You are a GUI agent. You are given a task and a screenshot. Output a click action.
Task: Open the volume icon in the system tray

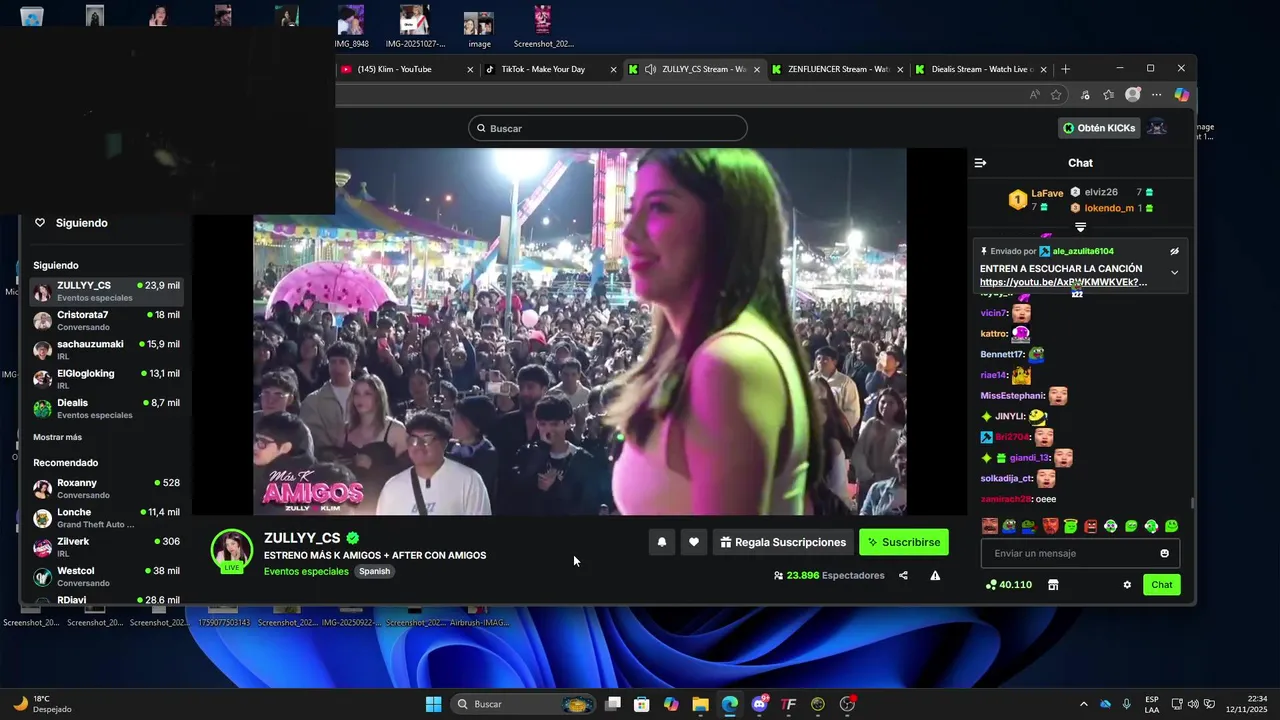[1193, 704]
